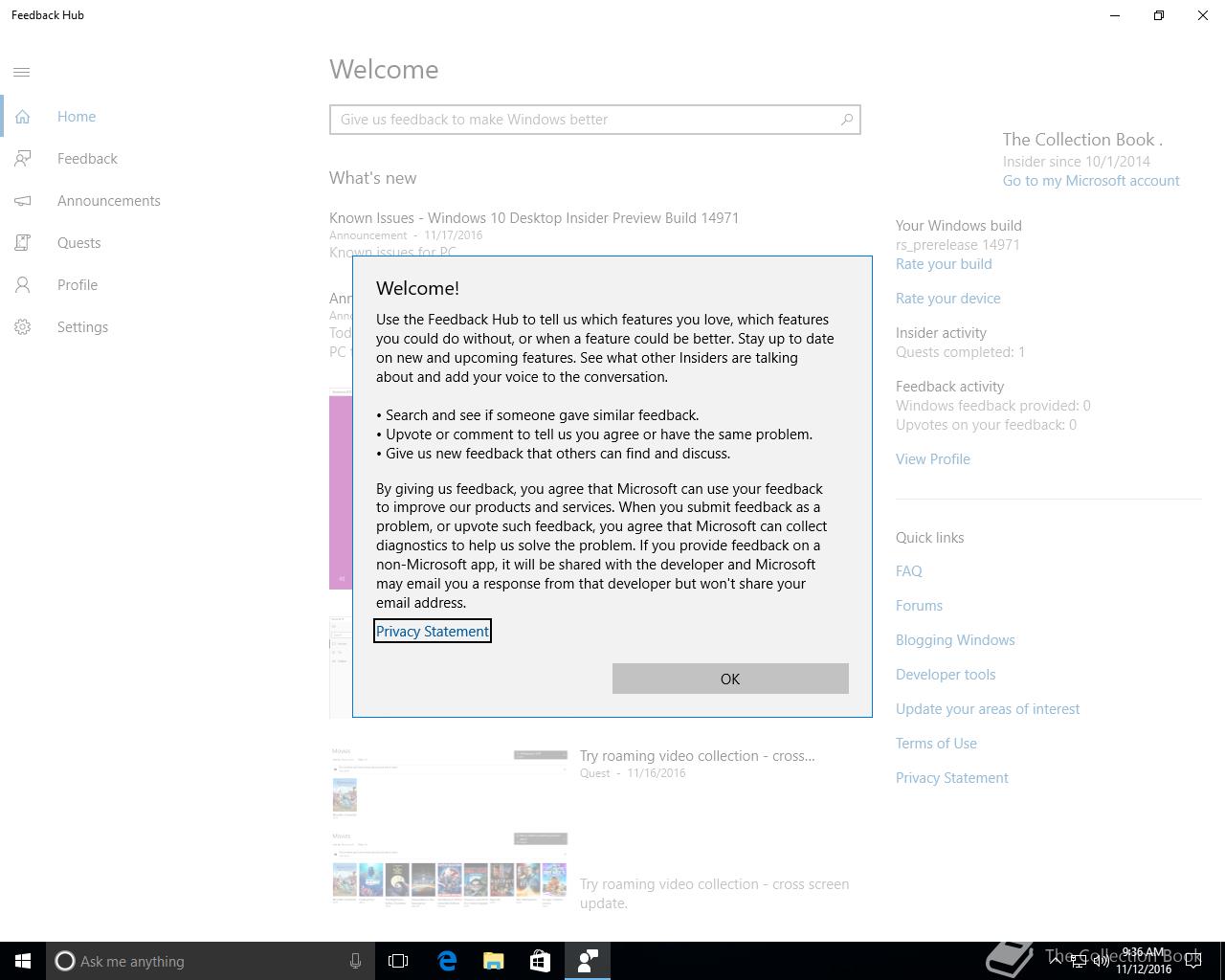Image resolution: width=1225 pixels, height=980 pixels.
Task: Click the Quests icon in sidebar
Action: [x=22, y=243]
